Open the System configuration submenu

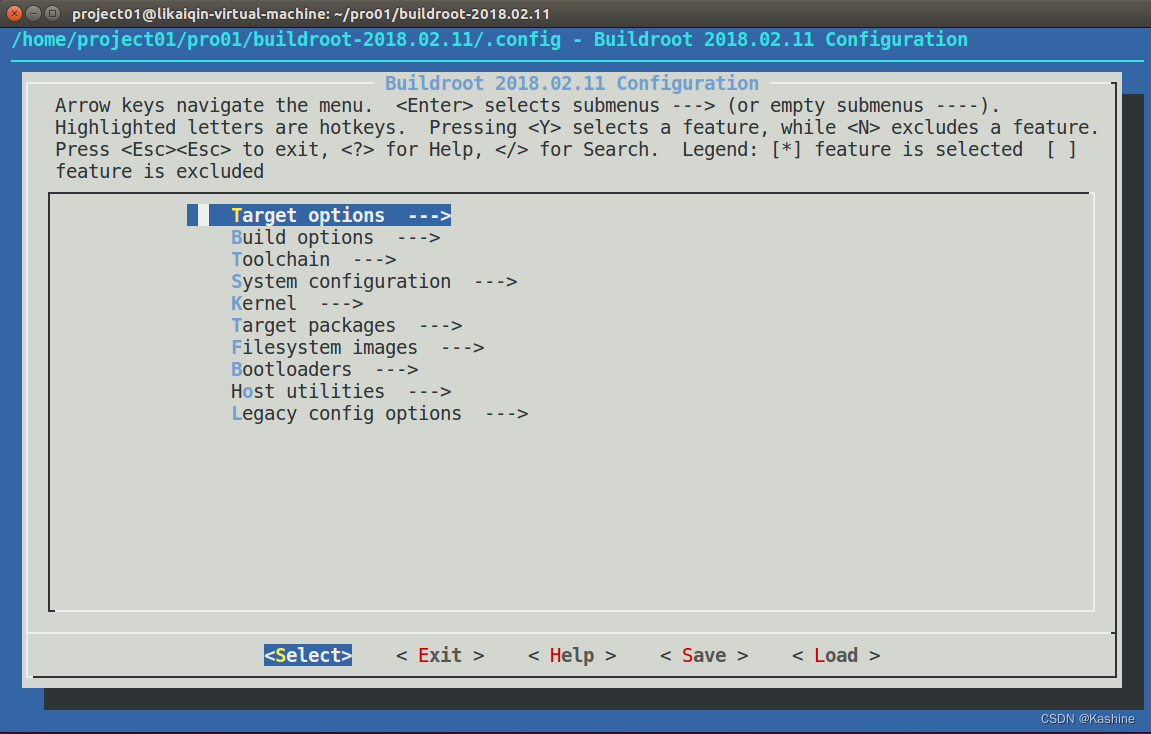341,281
